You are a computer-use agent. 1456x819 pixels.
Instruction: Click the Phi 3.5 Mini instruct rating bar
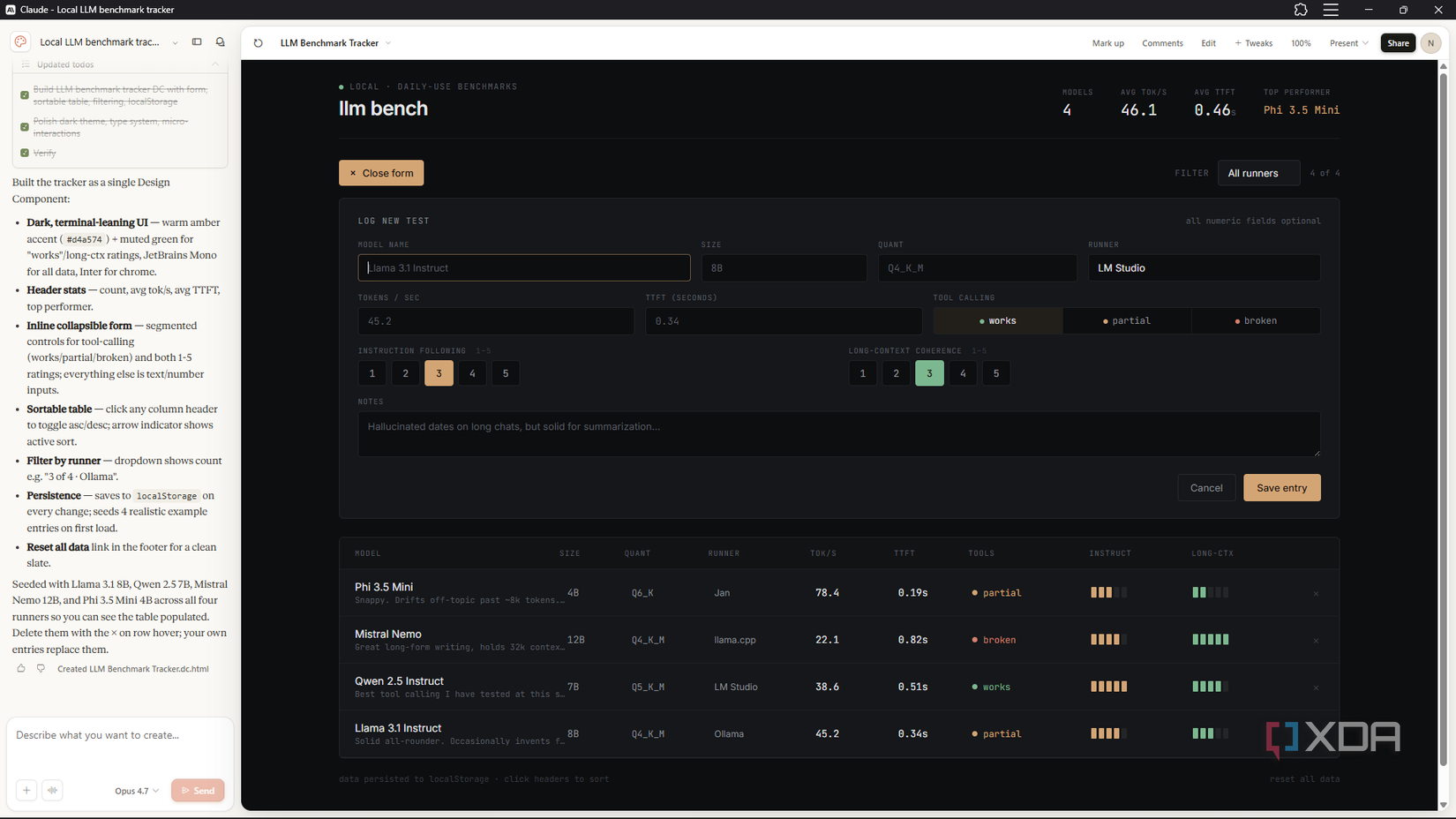pos(1108,593)
